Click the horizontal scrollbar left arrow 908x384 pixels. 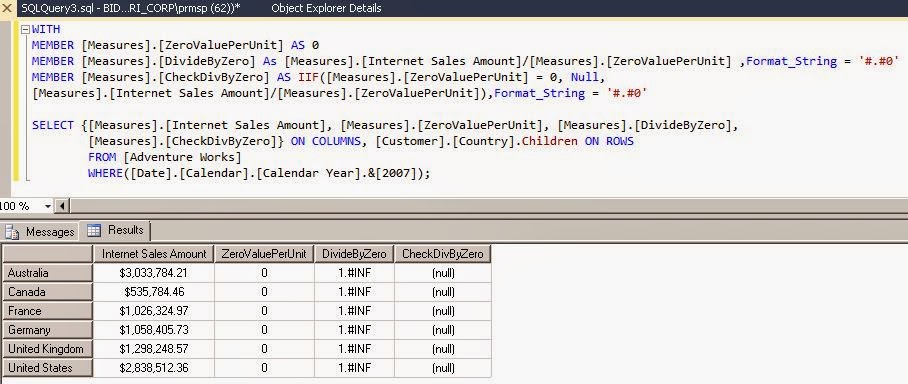click(x=63, y=206)
